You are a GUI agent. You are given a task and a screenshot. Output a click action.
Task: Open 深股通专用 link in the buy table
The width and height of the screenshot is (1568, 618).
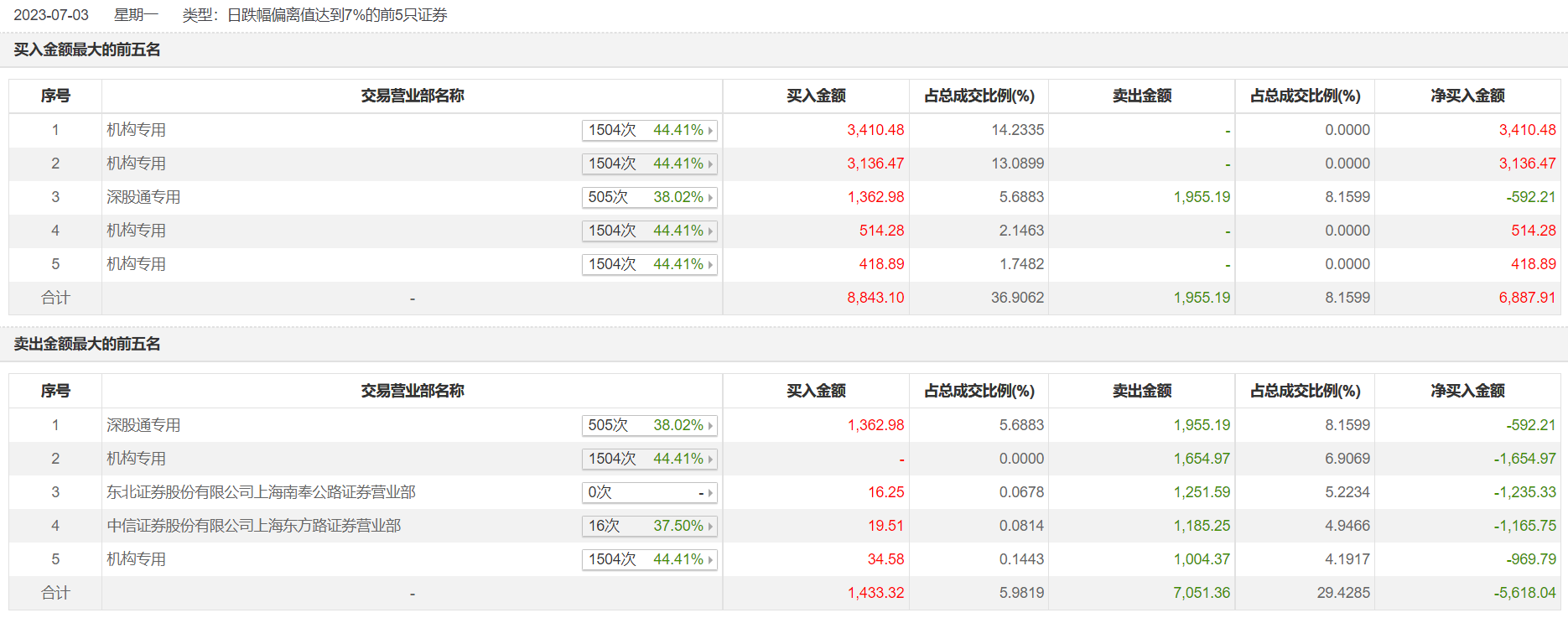coord(143,197)
